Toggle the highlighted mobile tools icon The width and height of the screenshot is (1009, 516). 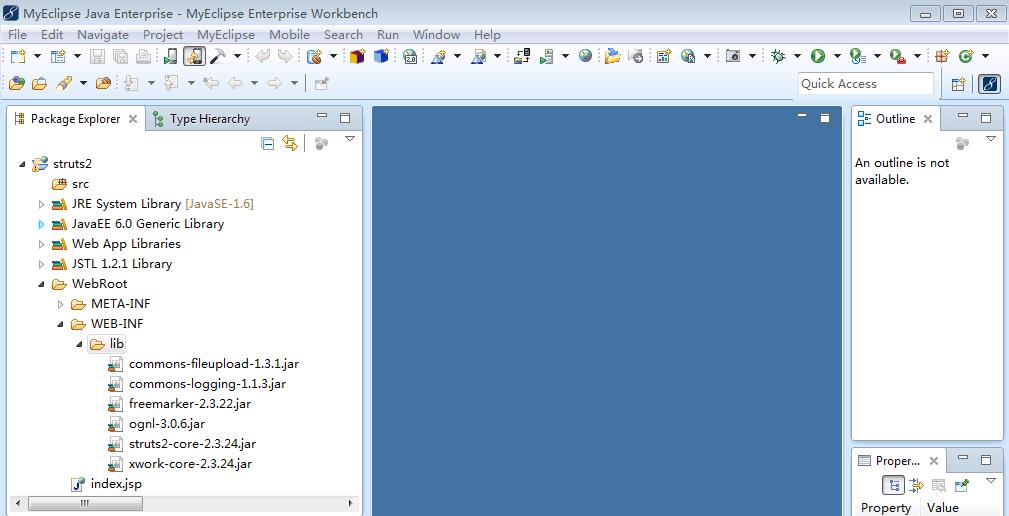(x=194, y=57)
